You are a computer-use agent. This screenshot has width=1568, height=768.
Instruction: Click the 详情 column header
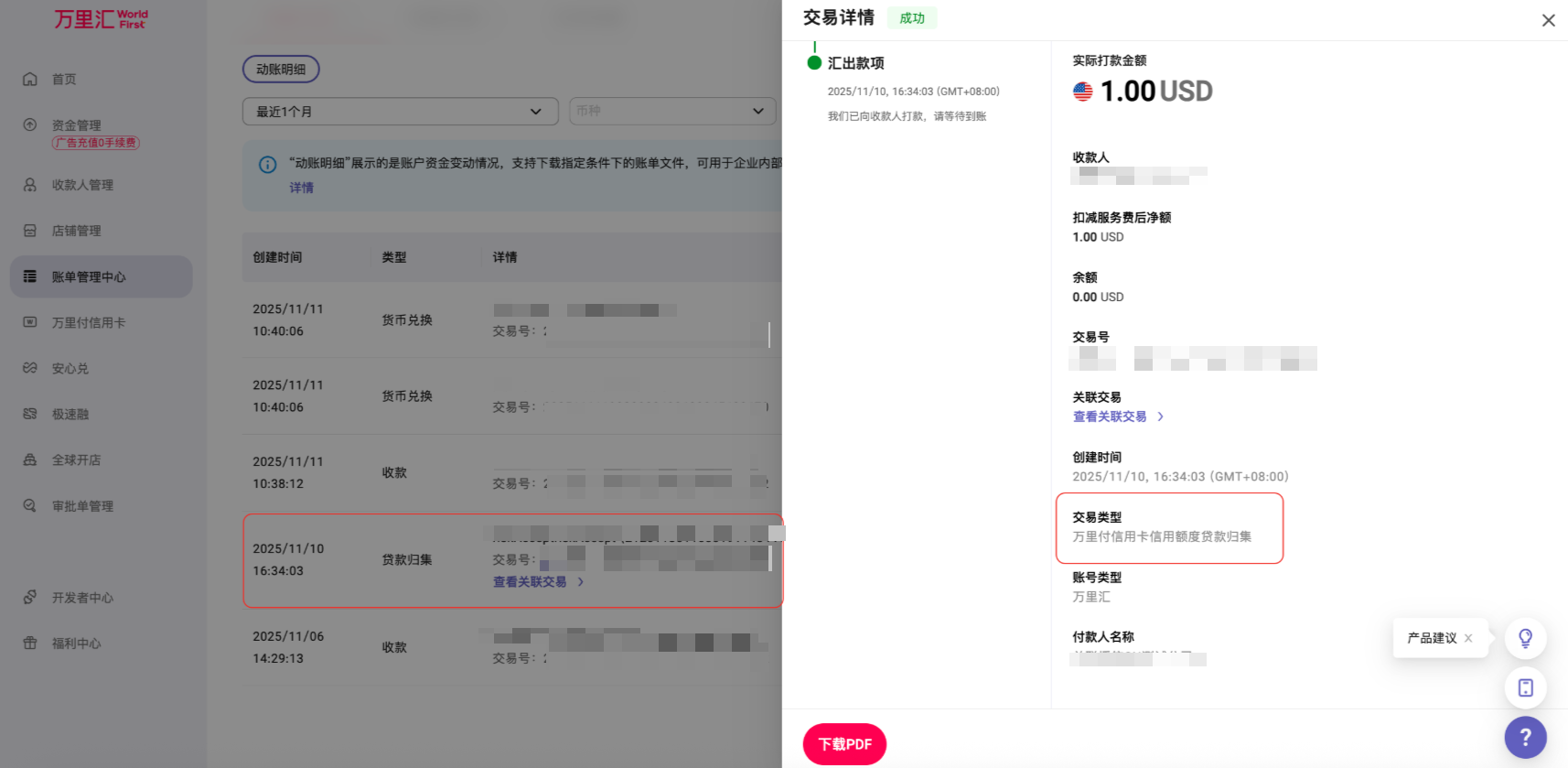pyautogui.click(x=505, y=257)
